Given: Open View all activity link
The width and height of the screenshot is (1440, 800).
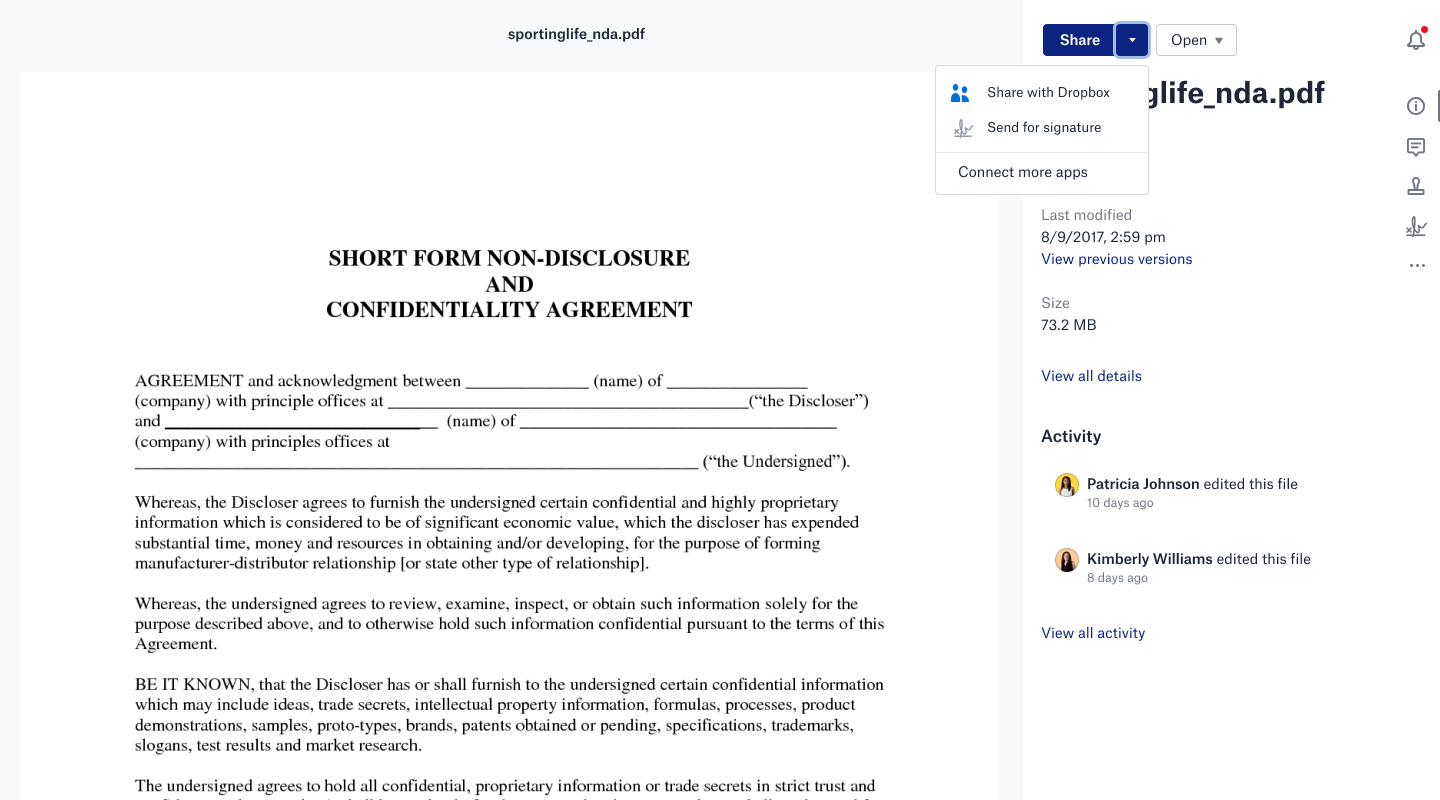Looking at the screenshot, I should point(1093,633).
